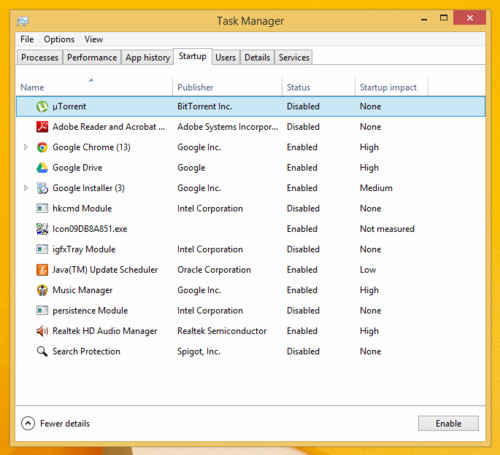
Task: Switch to the Performance tab
Action: point(92,57)
